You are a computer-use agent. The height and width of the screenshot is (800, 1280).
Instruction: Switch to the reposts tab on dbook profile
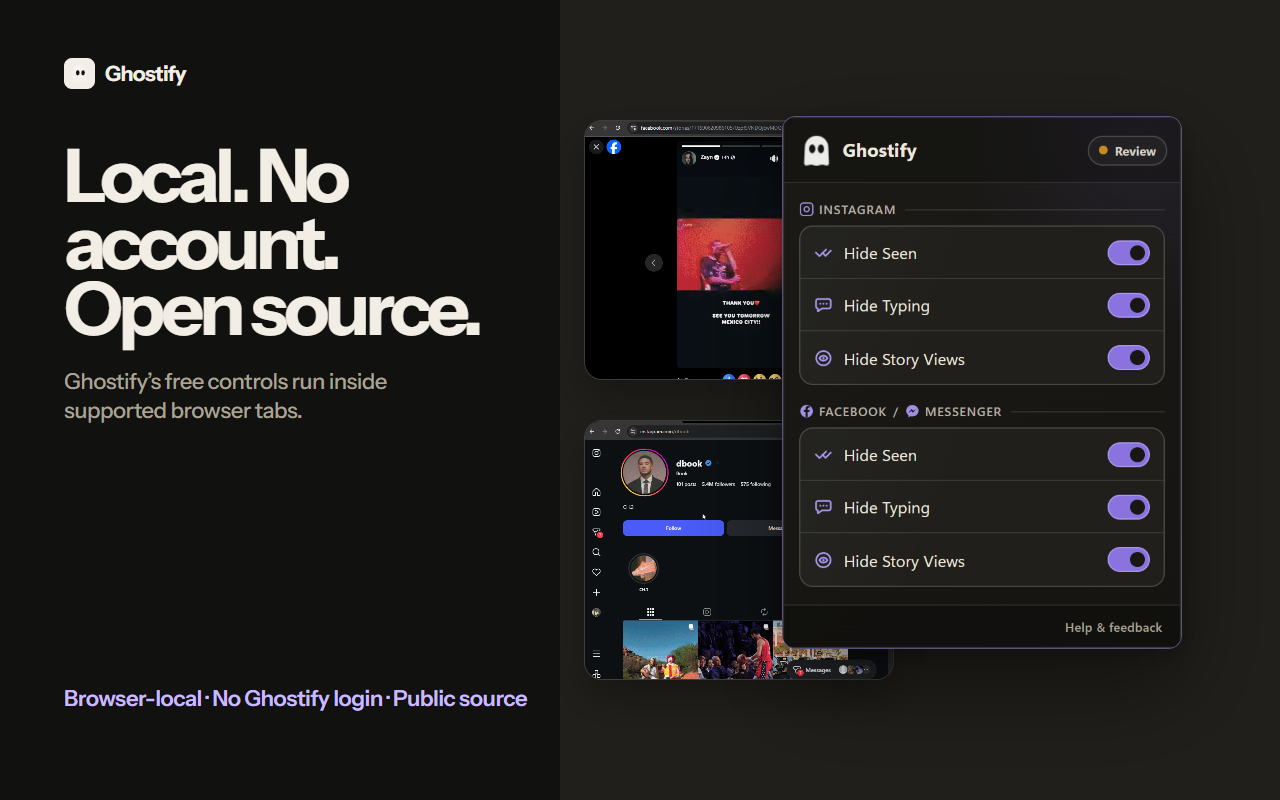pos(764,612)
